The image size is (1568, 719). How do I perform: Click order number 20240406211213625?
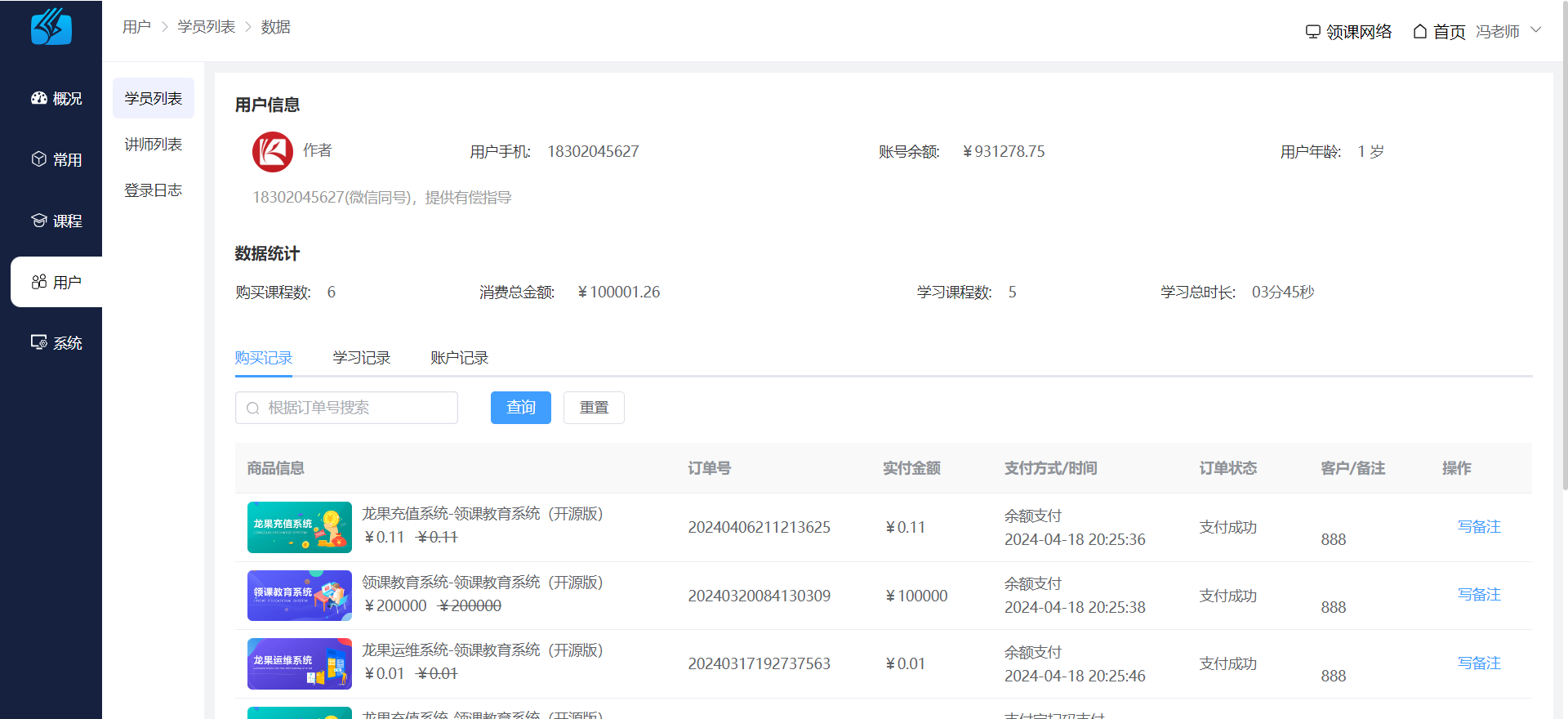point(759,528)
